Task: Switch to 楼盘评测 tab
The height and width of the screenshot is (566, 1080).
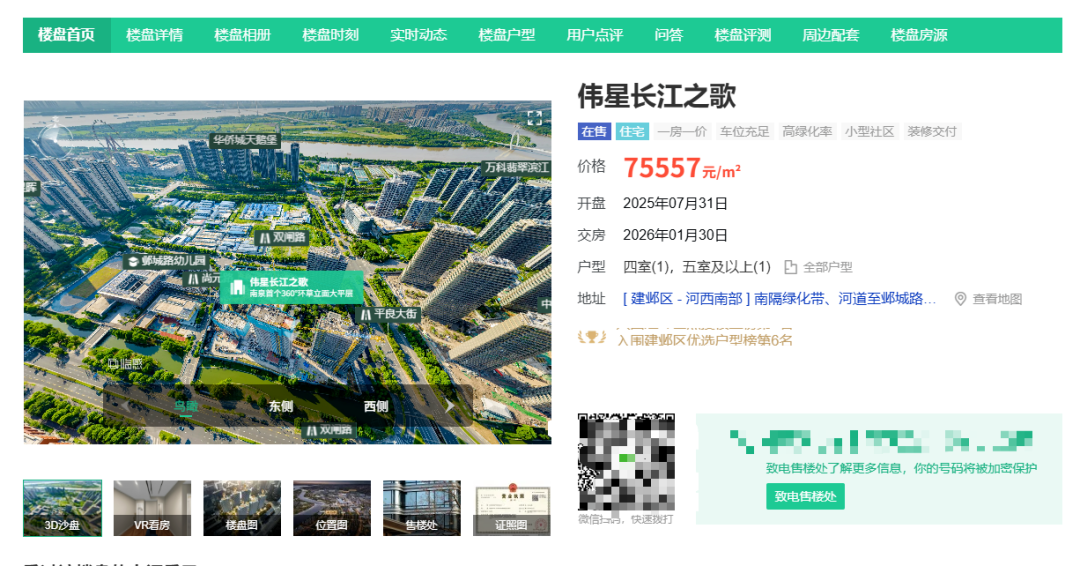Action: pos(743,35)
